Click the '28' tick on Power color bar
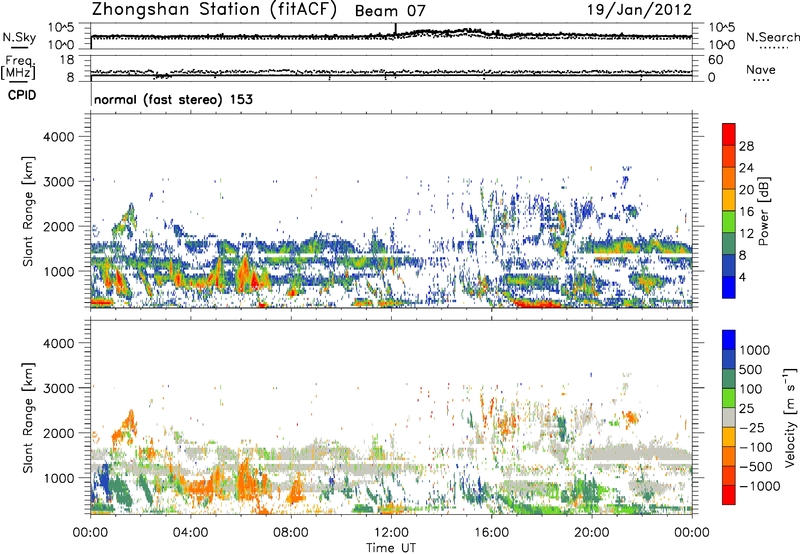This screenshot has height=554, width=800. point(746,146)
